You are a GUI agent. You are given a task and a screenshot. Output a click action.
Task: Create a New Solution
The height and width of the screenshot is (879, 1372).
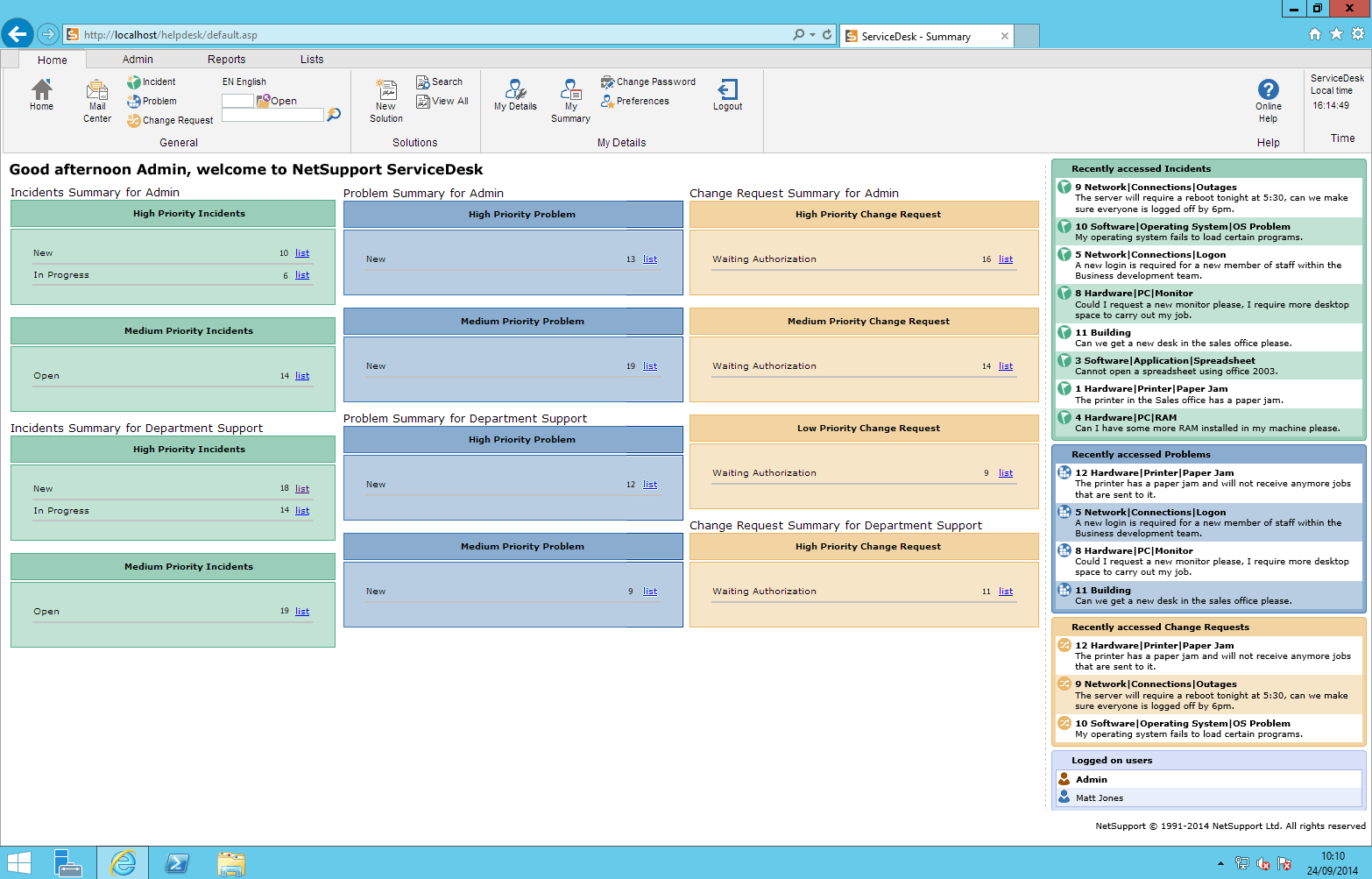coord(385,98)
